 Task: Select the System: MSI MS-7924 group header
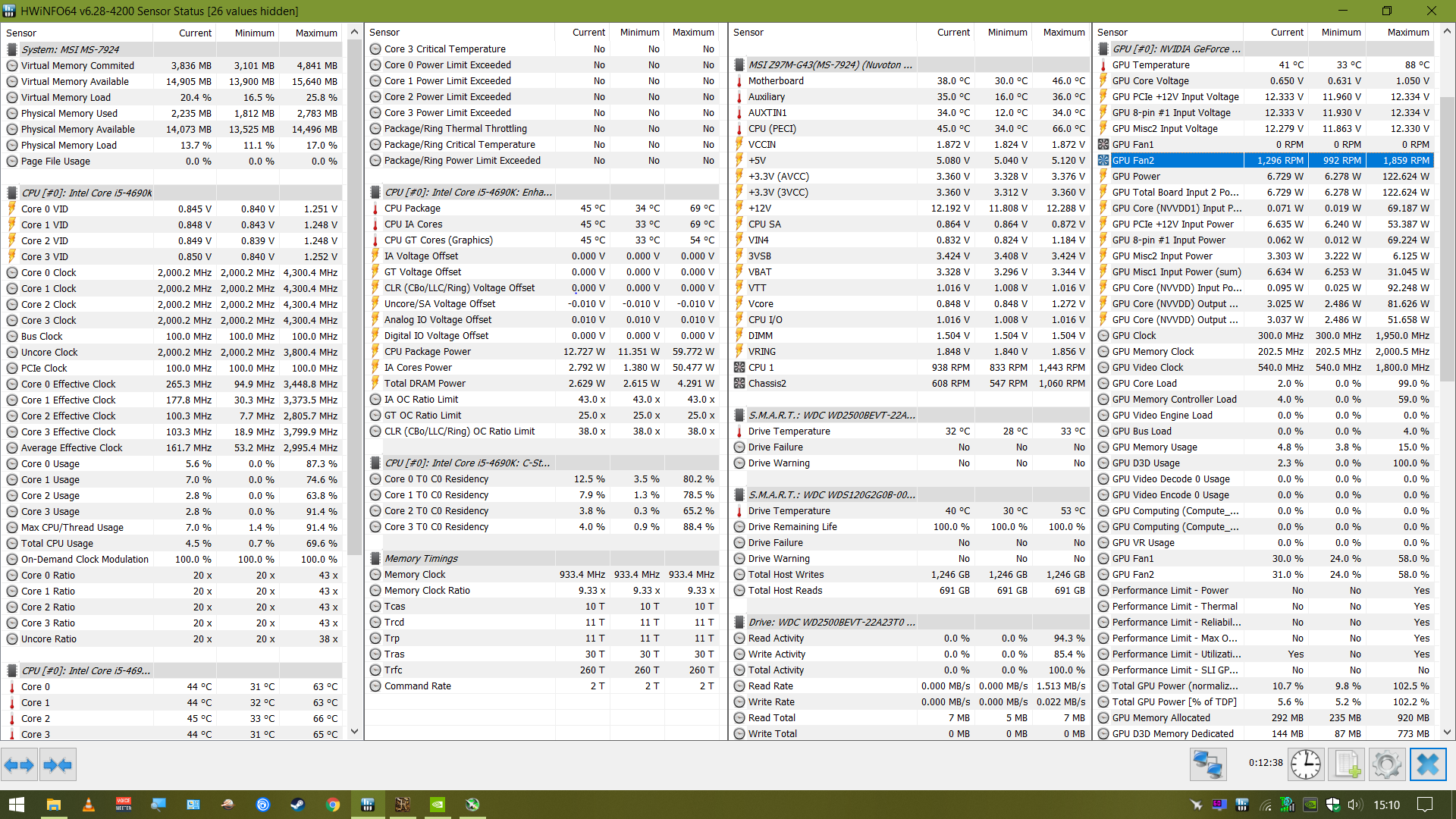coord(70,49)
